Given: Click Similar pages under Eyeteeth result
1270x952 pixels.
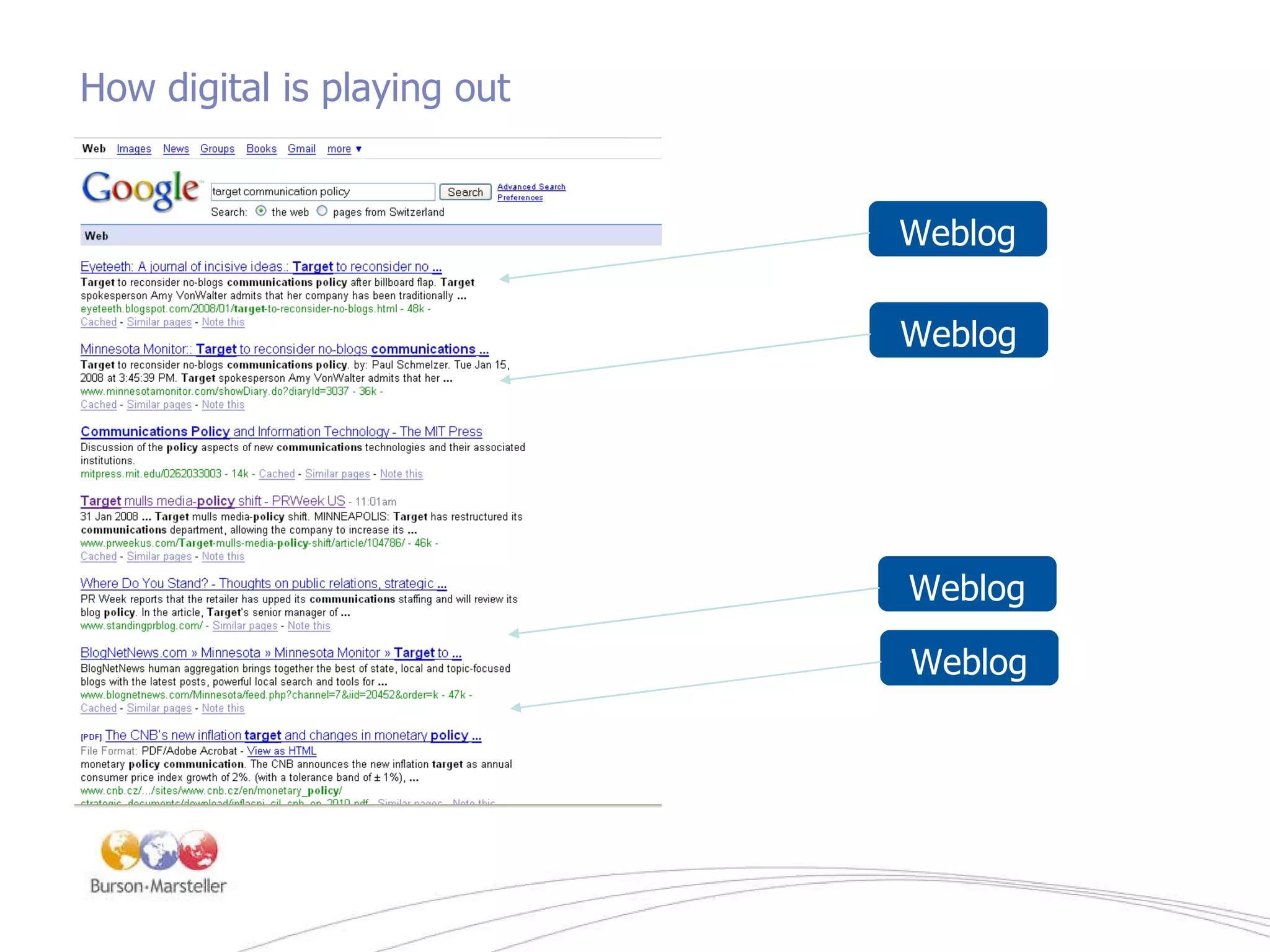Looking at the screenshot, I should coord(159,322).
